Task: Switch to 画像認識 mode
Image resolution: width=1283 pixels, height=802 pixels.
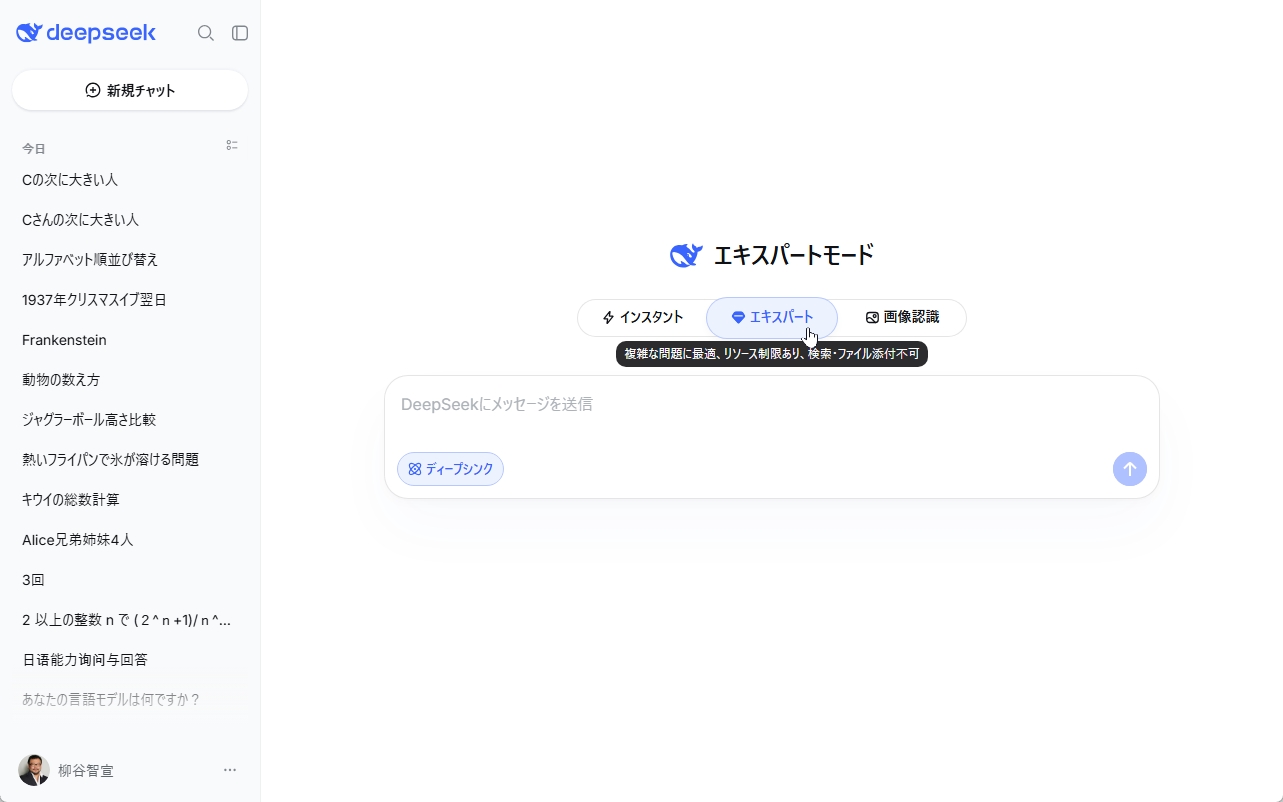Action: [x=902, y=318]
